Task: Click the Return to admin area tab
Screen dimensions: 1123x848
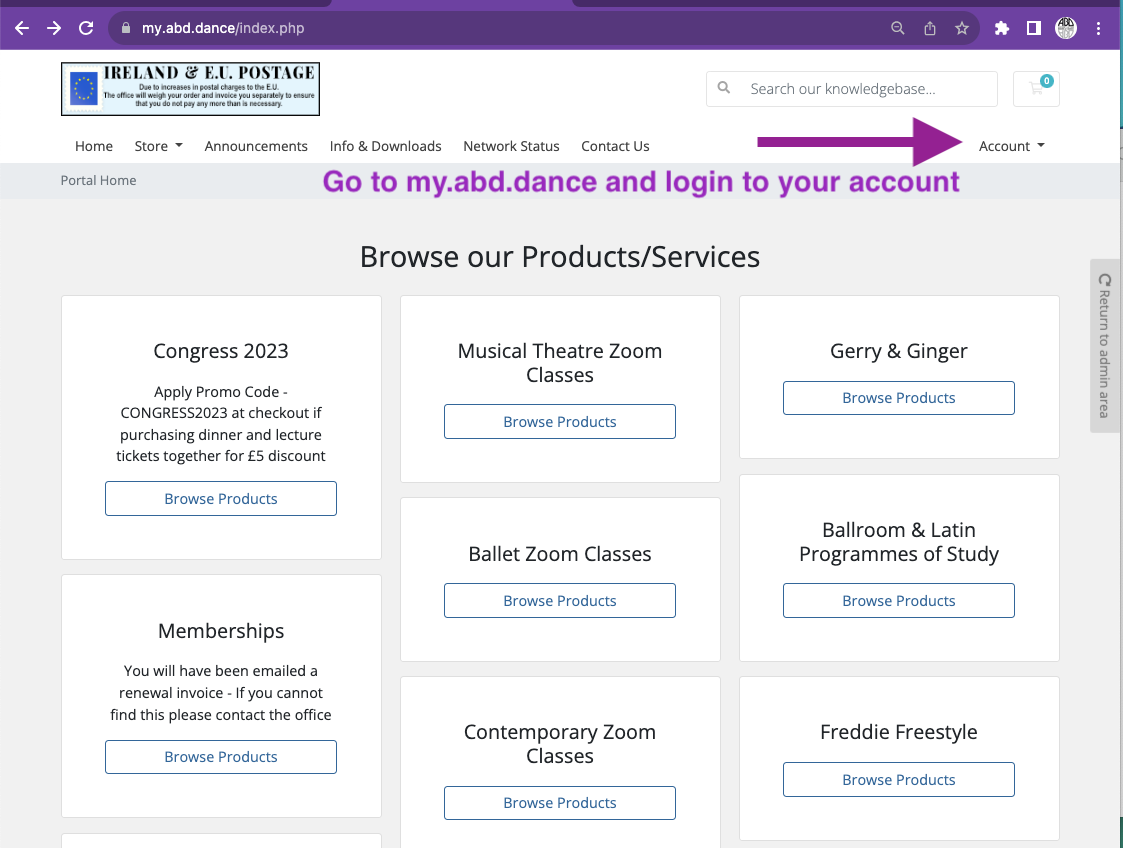Action: click(x=1105, y=346)
